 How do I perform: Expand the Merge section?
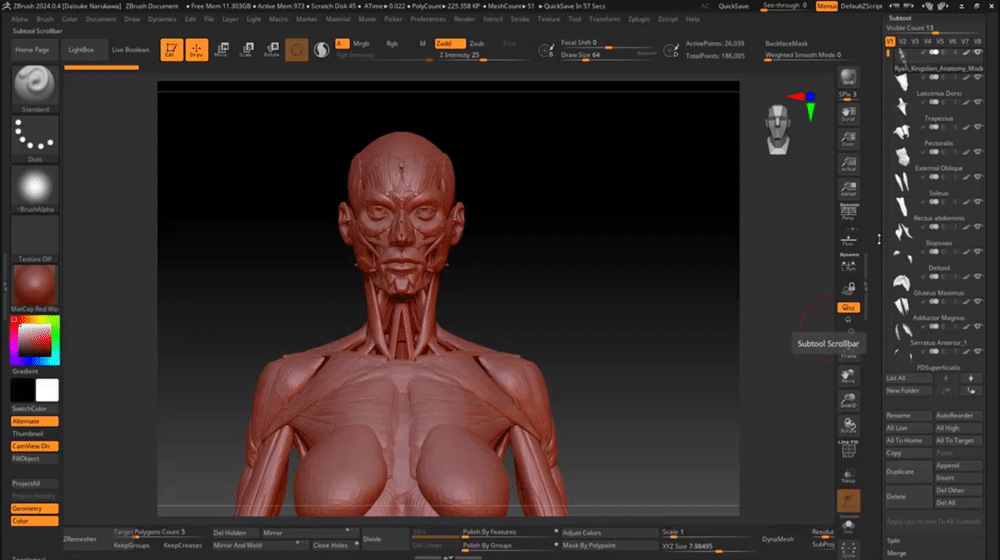[x=896, y=553]
